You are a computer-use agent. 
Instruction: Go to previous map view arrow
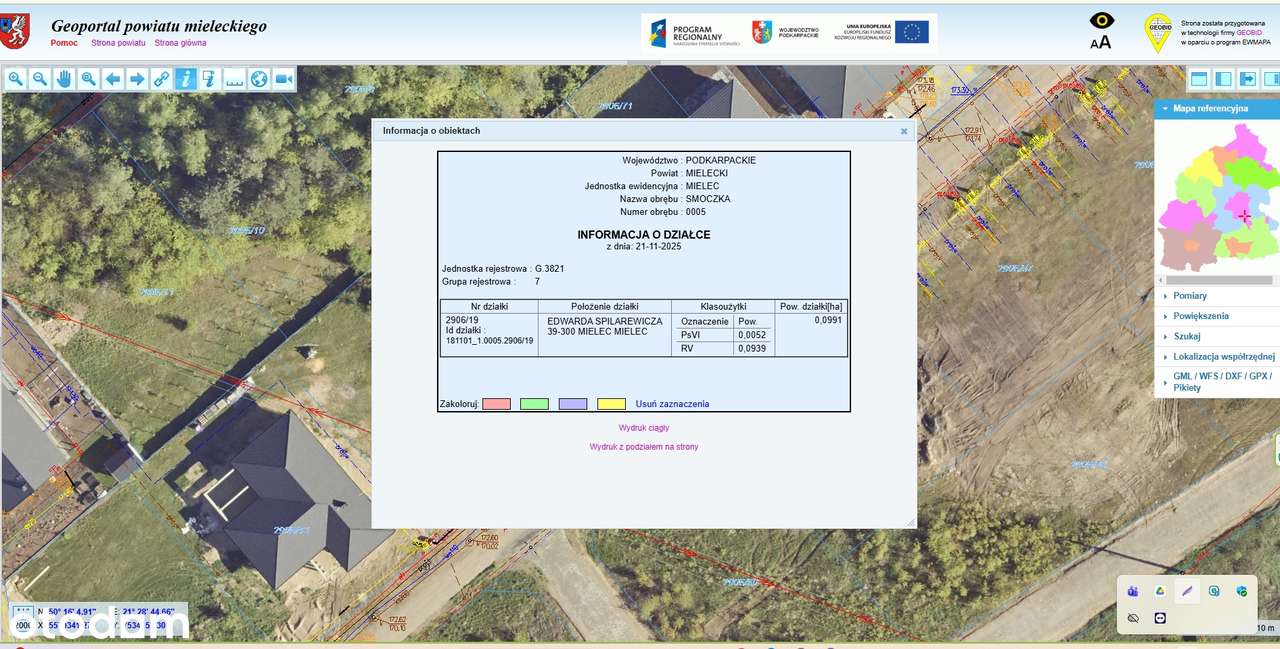pyautogui.click(x=113, y=79)
